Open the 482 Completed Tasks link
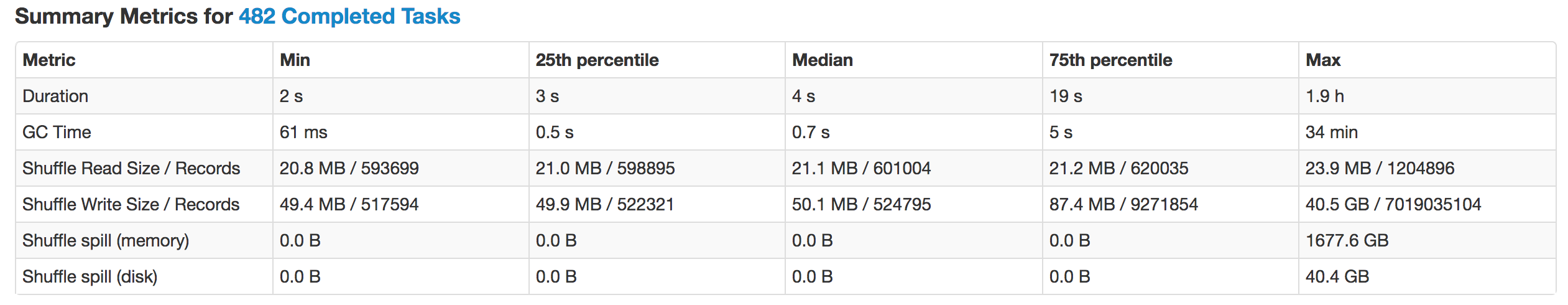The image size is (1568, 305). point(349,16)
